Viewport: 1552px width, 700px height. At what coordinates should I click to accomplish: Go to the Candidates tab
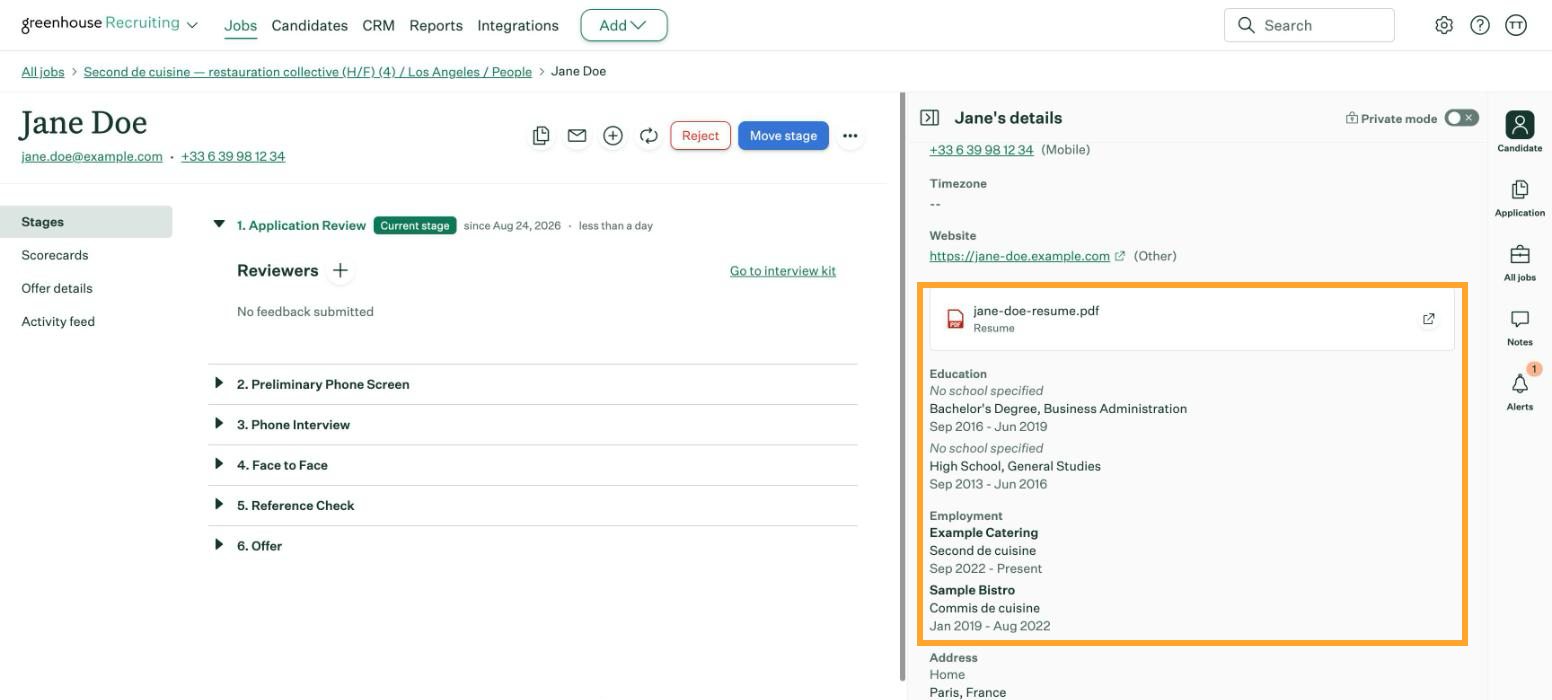(310, 26)
